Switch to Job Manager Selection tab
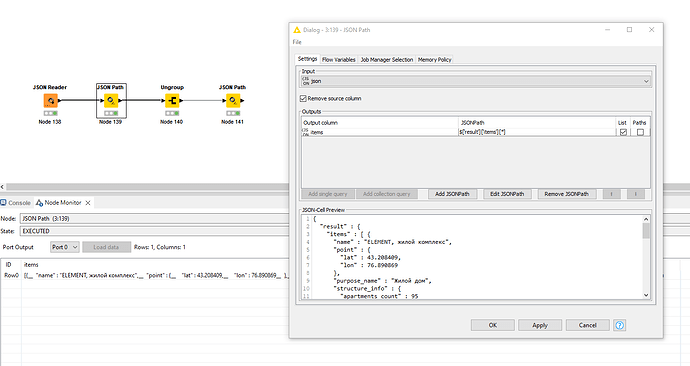690x366 pixels. click(x=387, y=59)
